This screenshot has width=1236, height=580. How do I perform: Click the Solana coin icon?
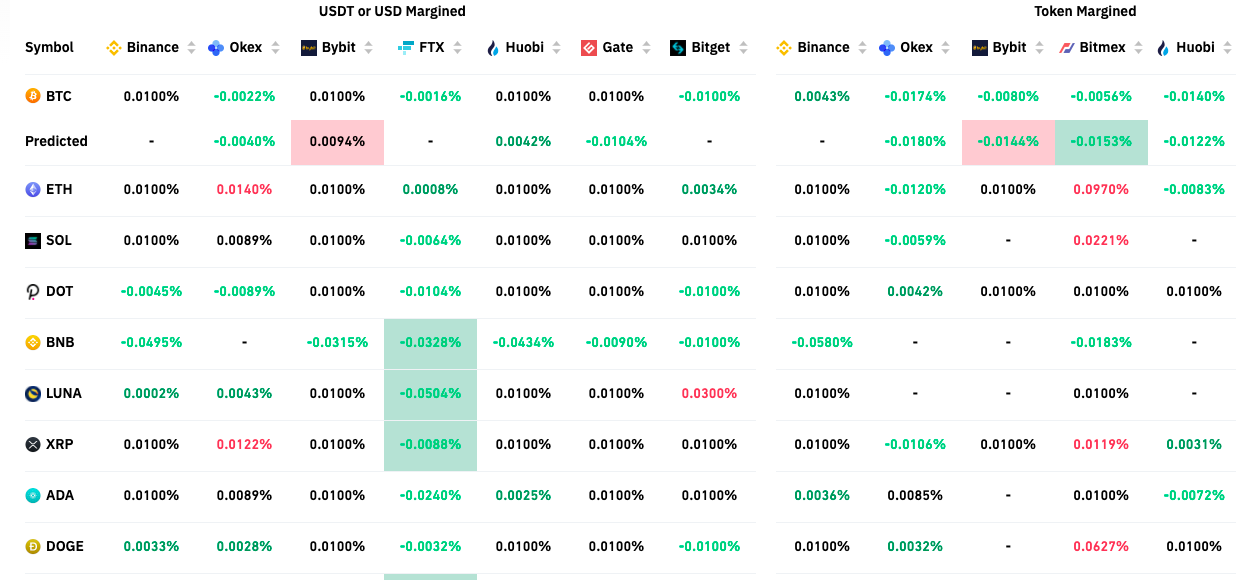(33, 240)
